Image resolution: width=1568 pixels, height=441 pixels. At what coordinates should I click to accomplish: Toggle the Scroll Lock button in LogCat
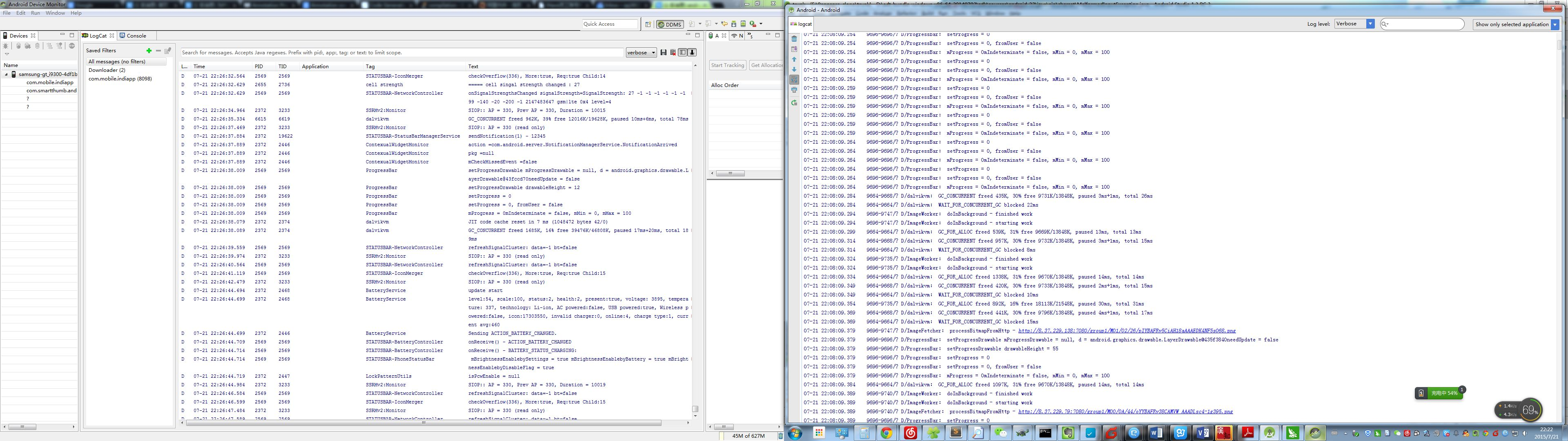(x=692, y=52)
